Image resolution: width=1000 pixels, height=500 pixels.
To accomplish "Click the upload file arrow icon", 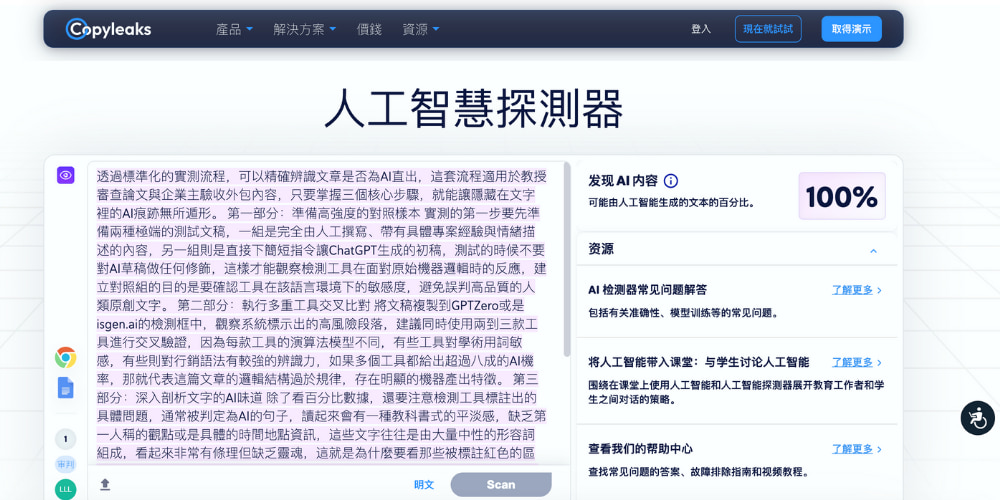I will pyautogui.click(x=105, y=485).
